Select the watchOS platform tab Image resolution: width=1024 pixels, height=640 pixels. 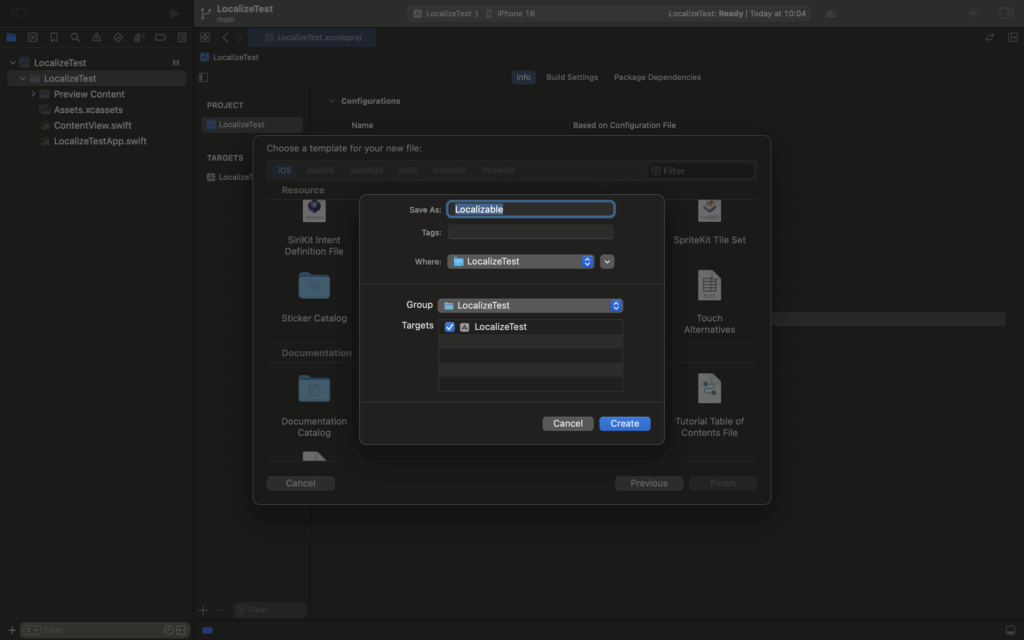(x=366, y=170)
